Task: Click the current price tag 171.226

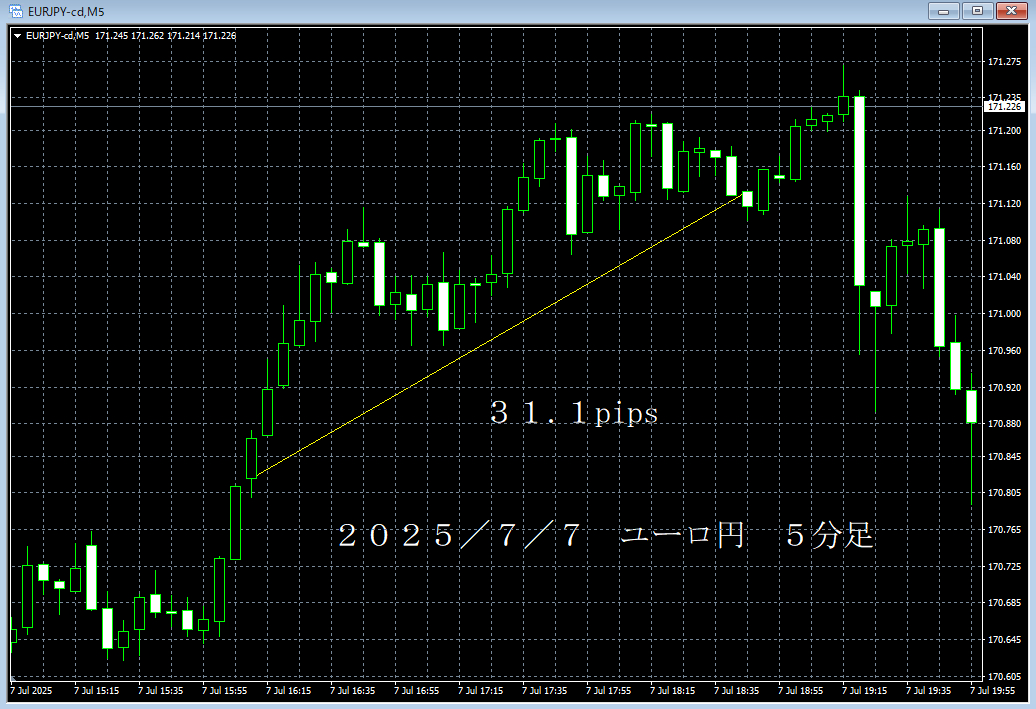Action: pos(1004,106)
